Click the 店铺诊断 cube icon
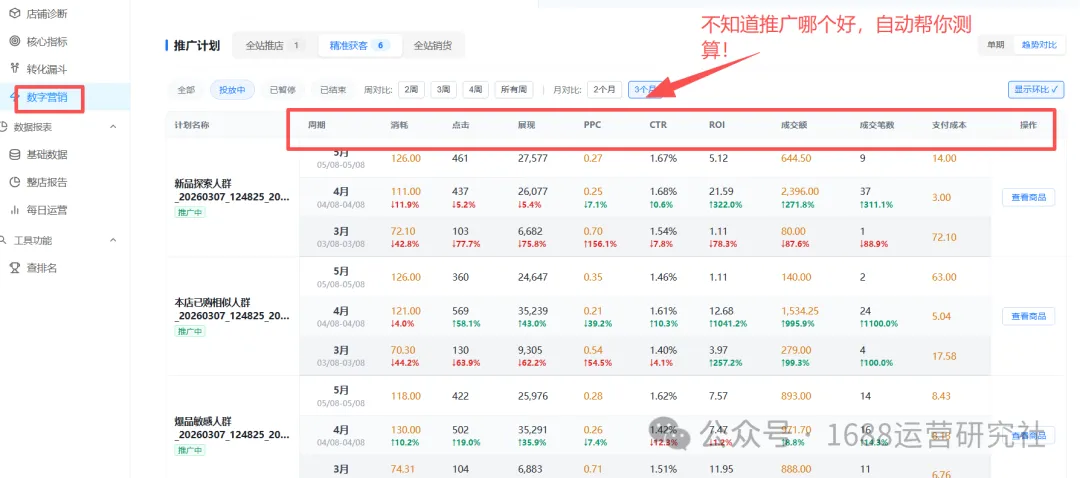This screenshot has height=478, width=1080. (x=14, y=14)
